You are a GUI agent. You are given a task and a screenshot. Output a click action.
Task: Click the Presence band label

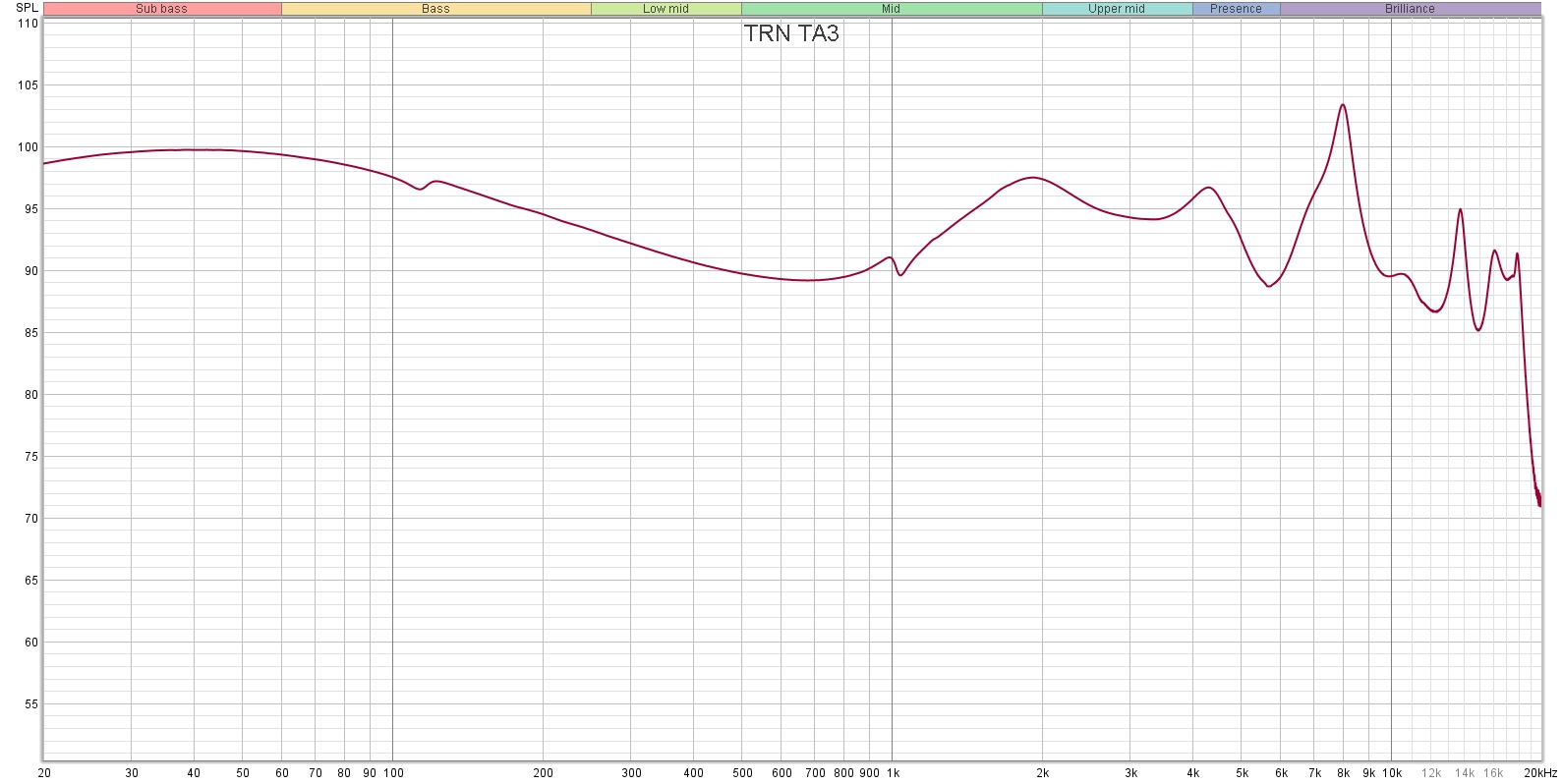click(x=1236, y=9)
